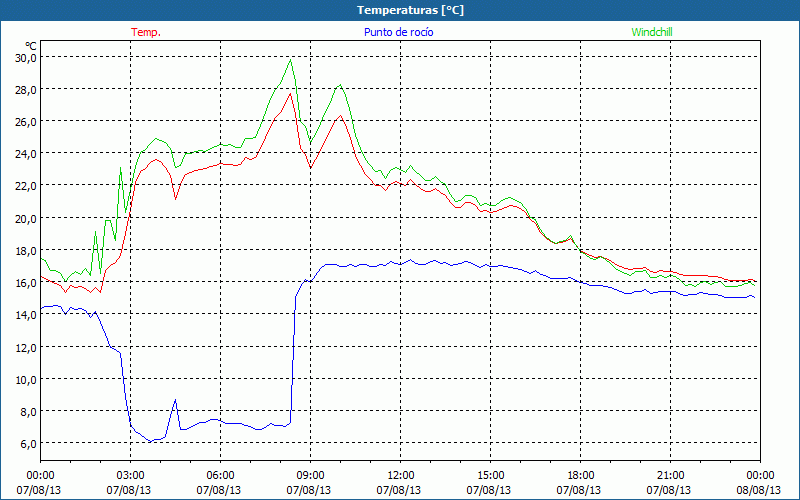Click the 26,0 y-axis value
Screen dimensions: 800x500
(26, 122)
